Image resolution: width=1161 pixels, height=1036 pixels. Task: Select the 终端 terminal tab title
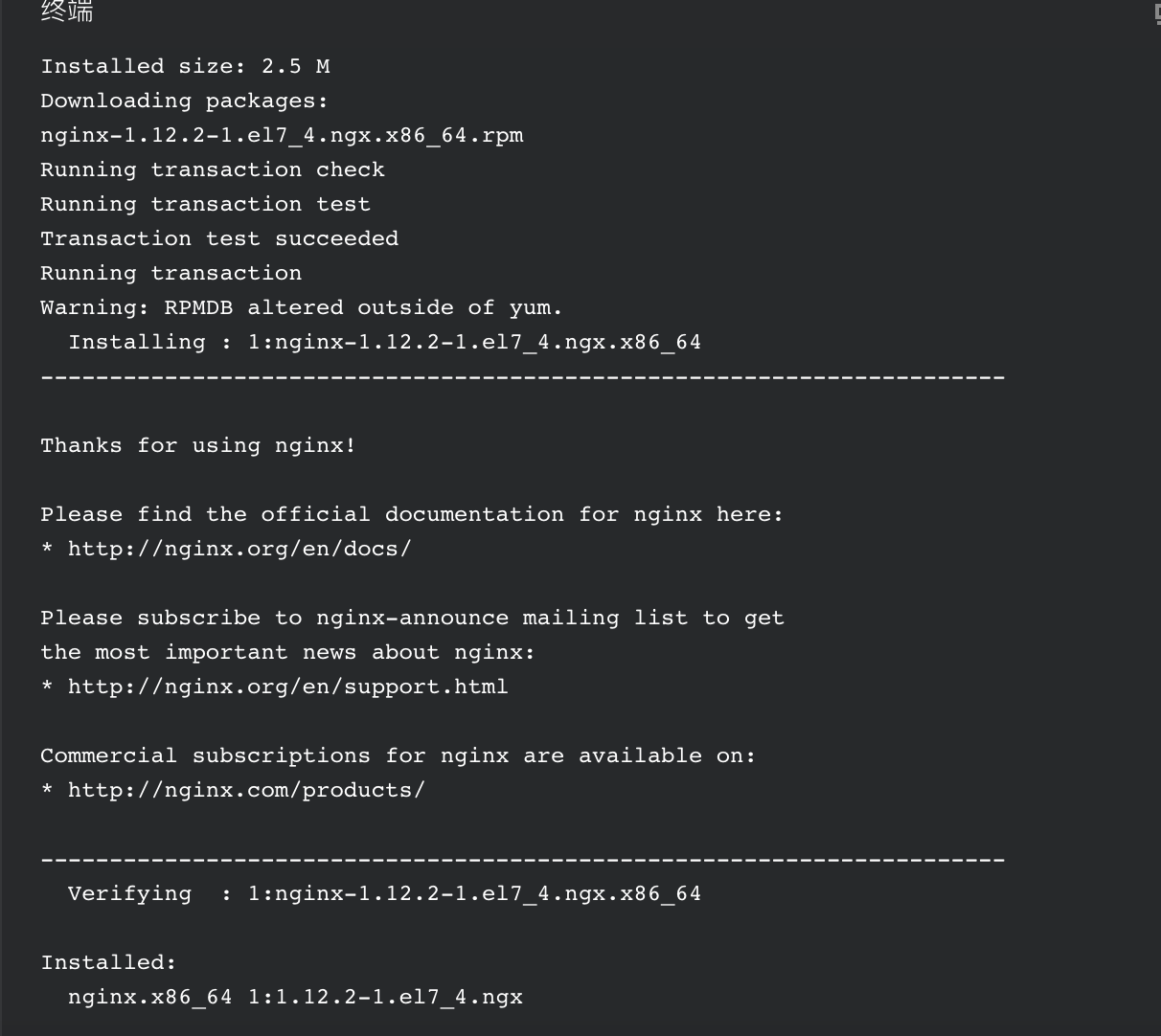tap(67, 11)
